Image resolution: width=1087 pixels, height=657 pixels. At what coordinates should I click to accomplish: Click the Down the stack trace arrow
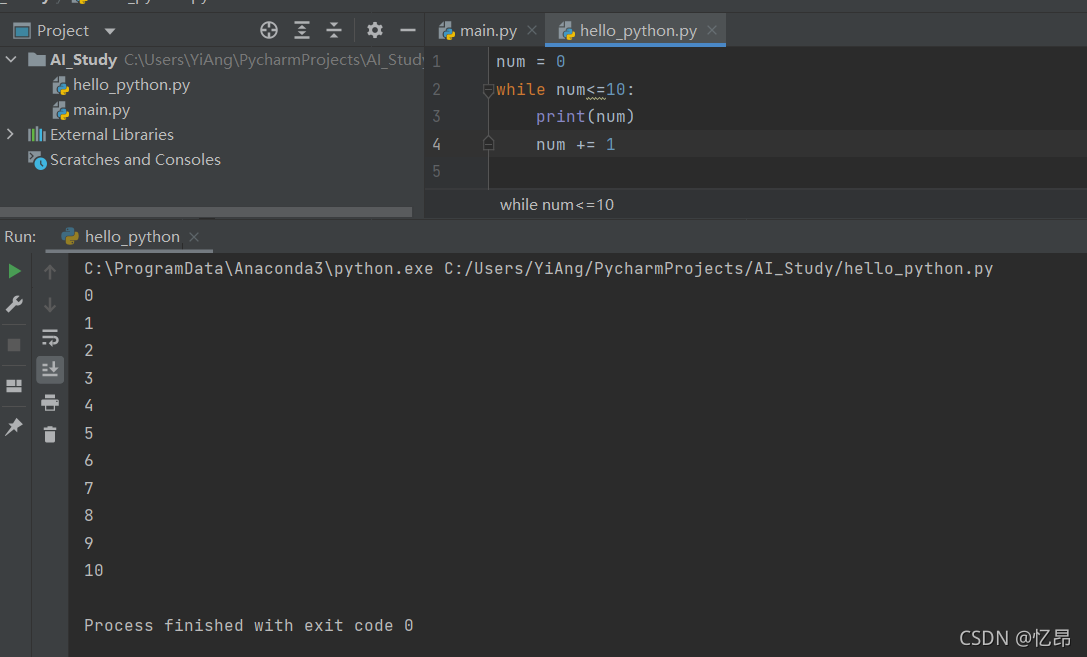point(50,304)
